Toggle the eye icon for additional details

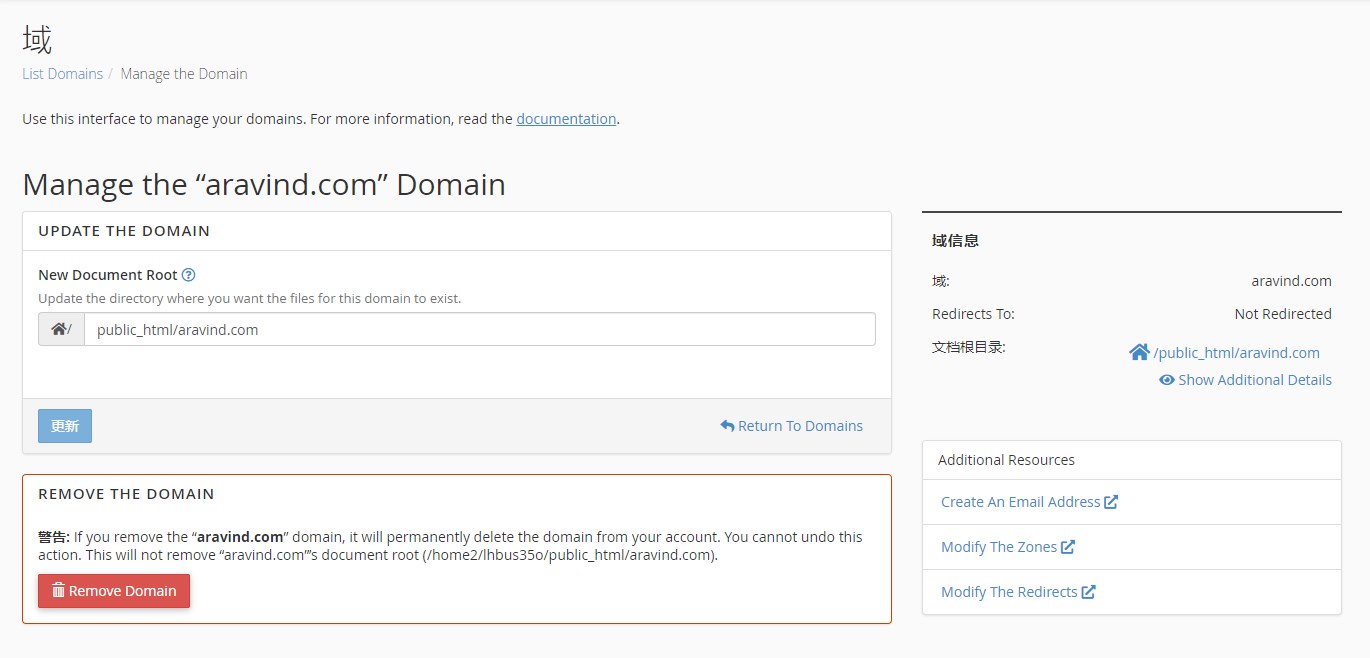click(x=1166, y=380)
